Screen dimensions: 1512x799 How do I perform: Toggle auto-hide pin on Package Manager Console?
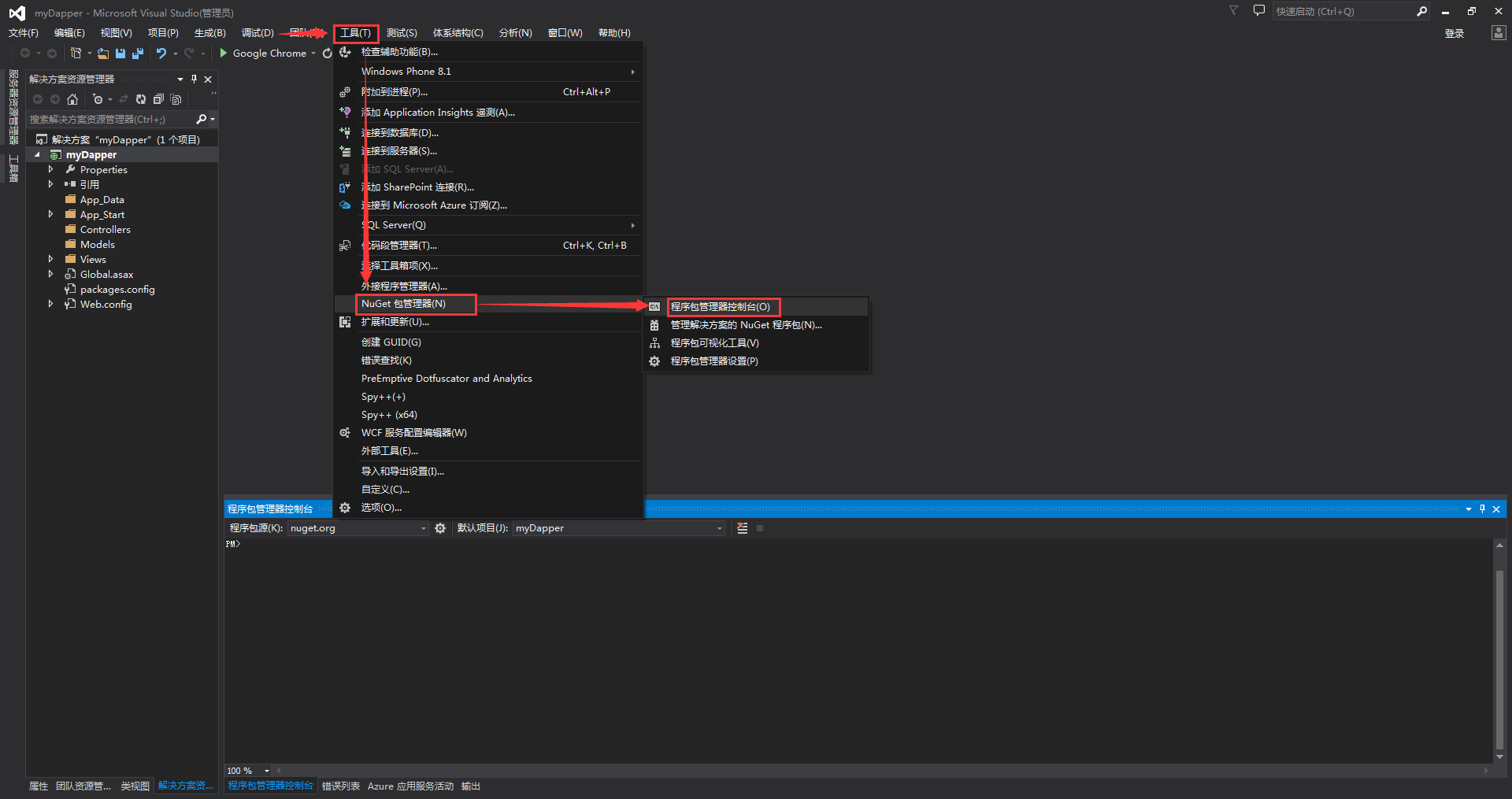(1482, 509)
